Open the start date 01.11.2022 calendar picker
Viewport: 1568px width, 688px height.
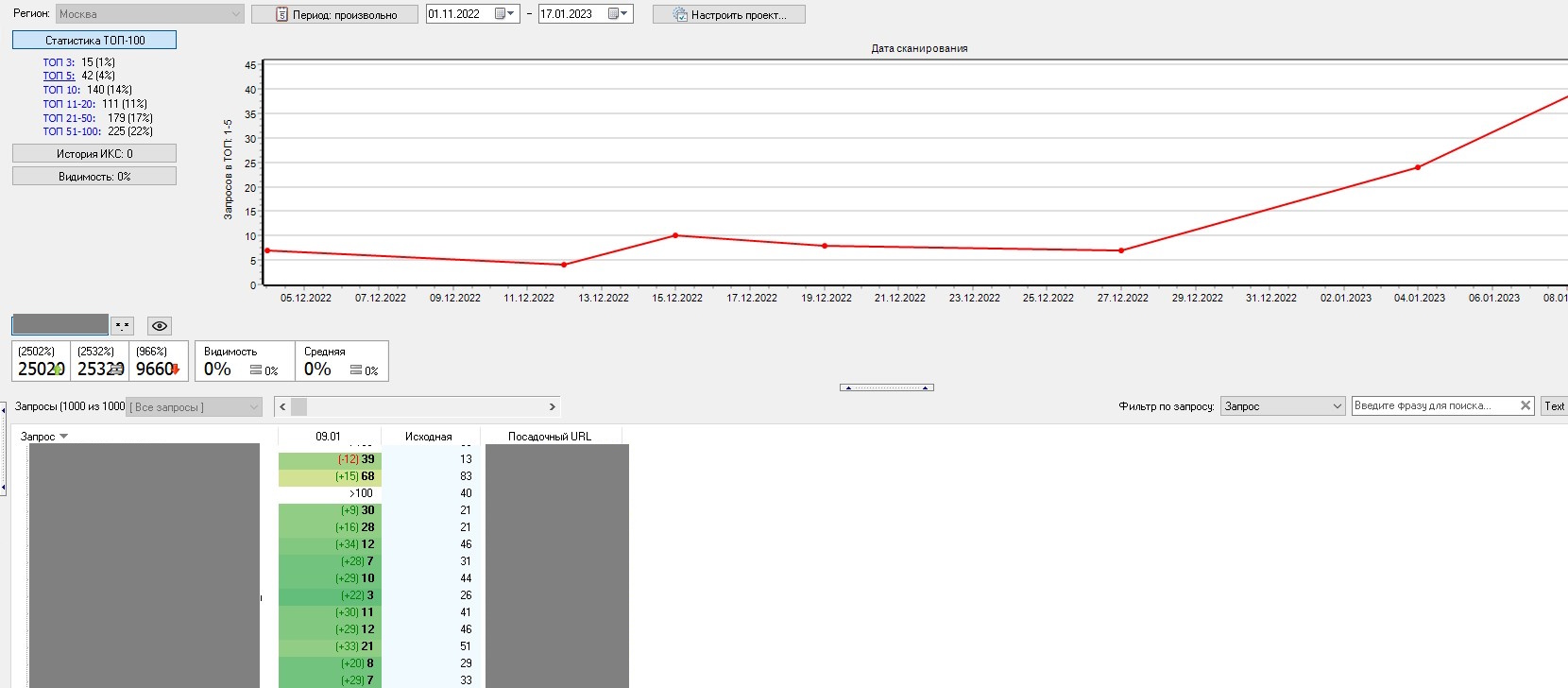(505, 14)
